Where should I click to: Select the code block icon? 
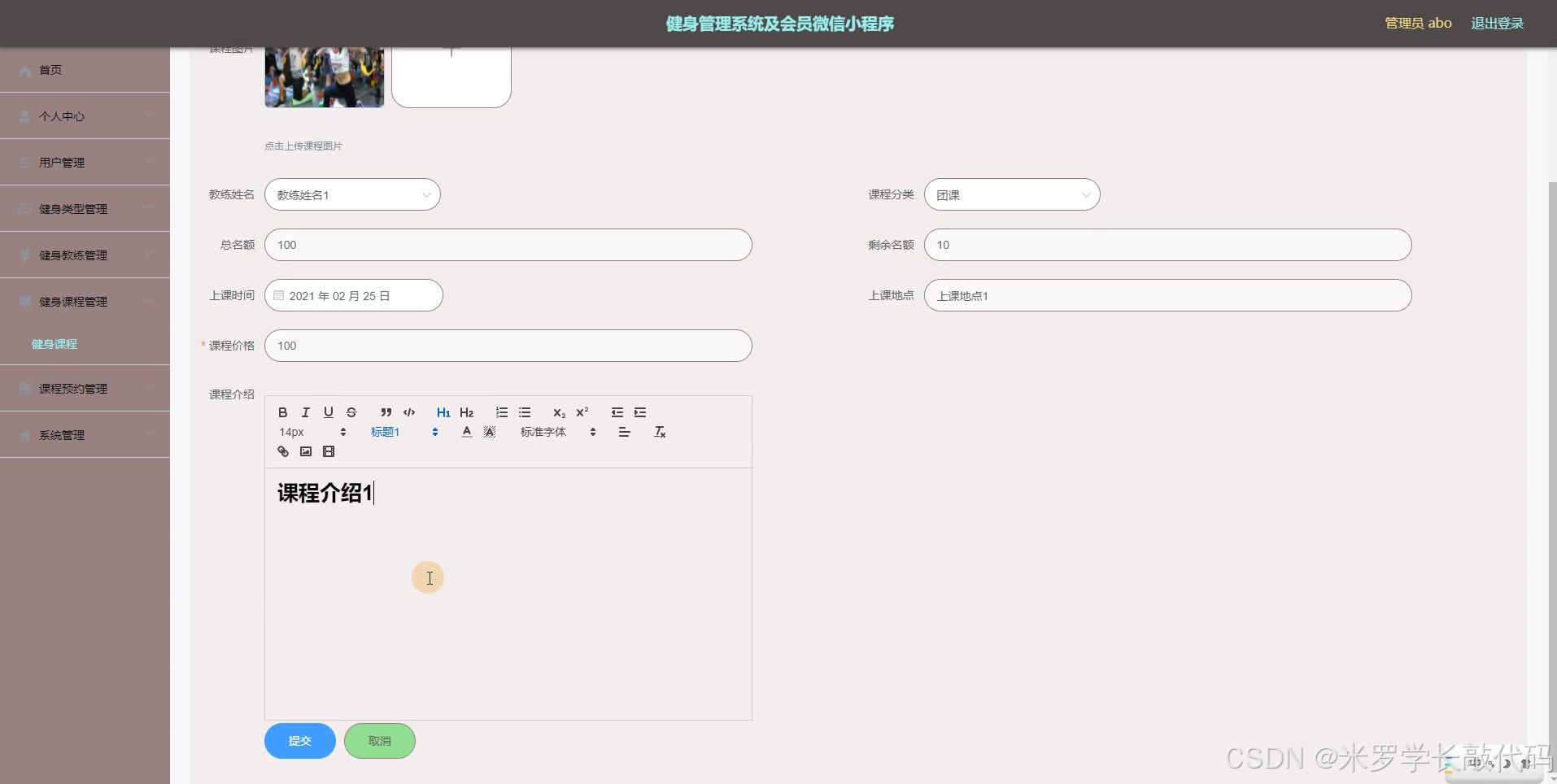(409, 413)
